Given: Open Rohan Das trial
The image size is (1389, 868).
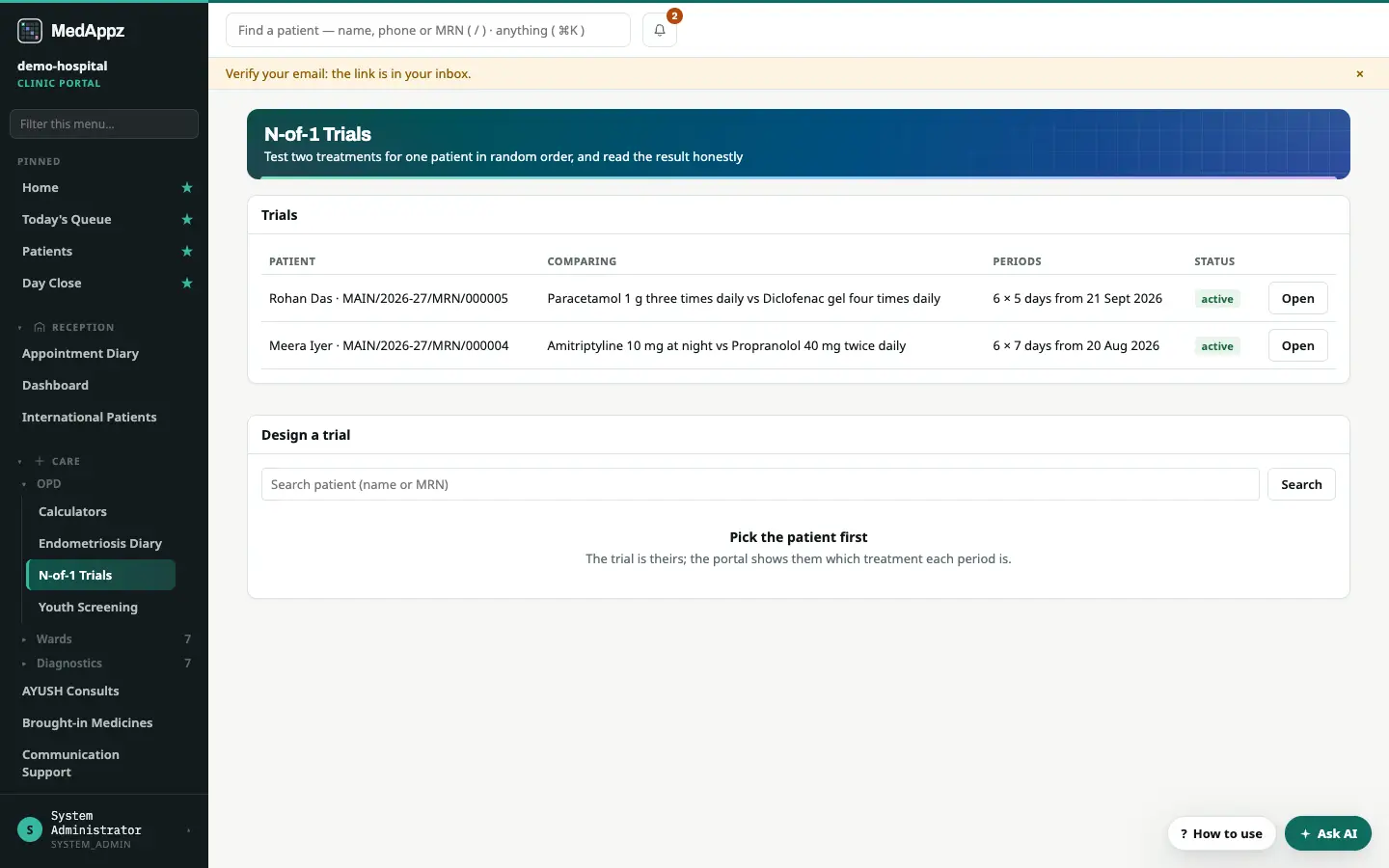Looking at the screenshot, I should coord(1297,299).
